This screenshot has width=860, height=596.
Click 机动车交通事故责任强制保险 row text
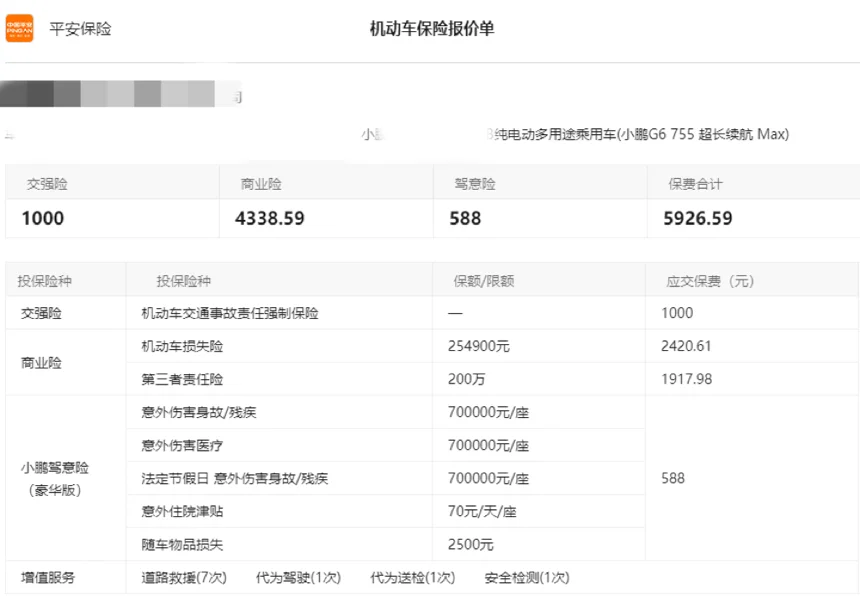click(x=230, y=313)
